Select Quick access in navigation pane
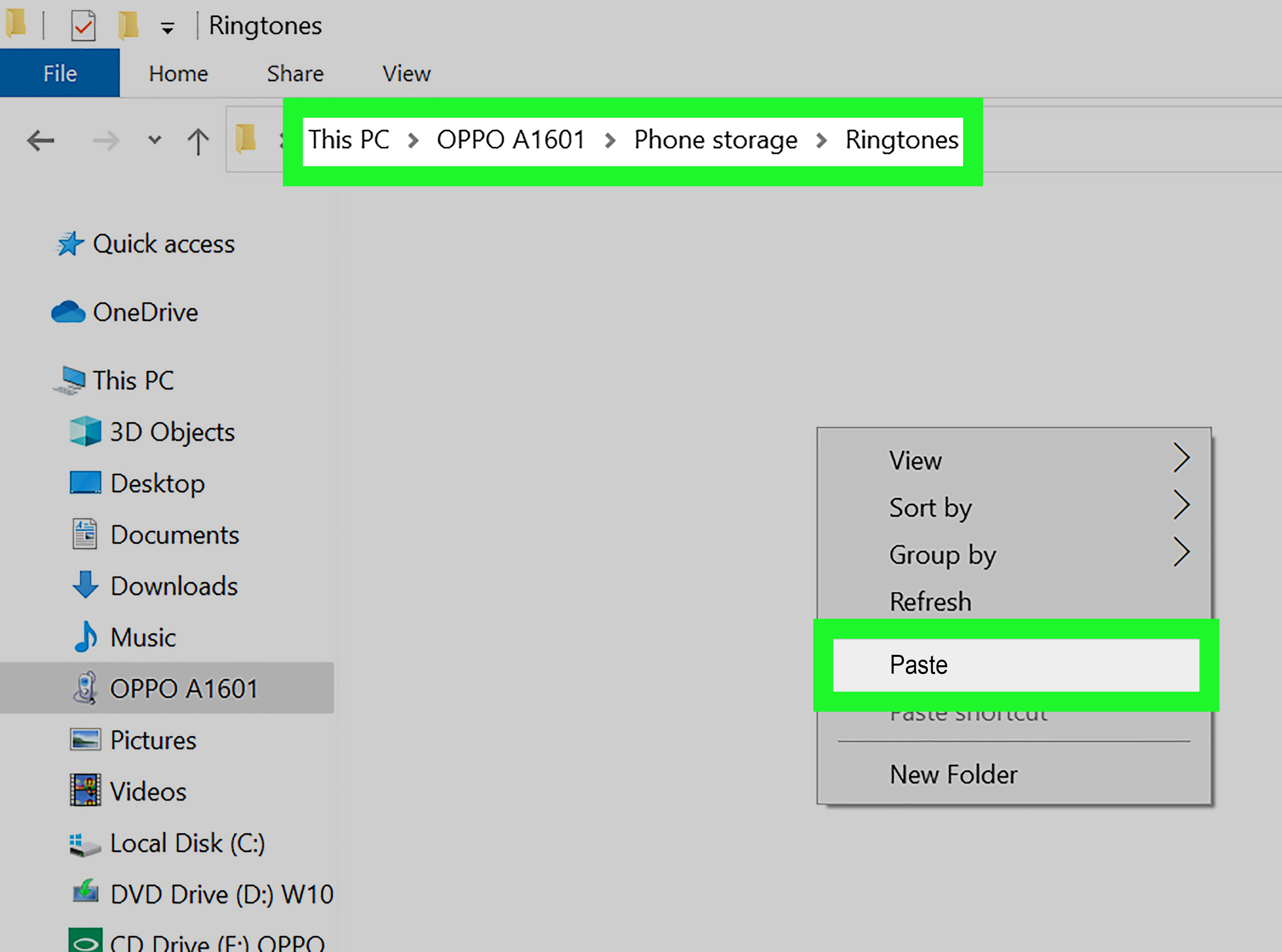This screenshot has height=952, width=1282. click(164, 244)
